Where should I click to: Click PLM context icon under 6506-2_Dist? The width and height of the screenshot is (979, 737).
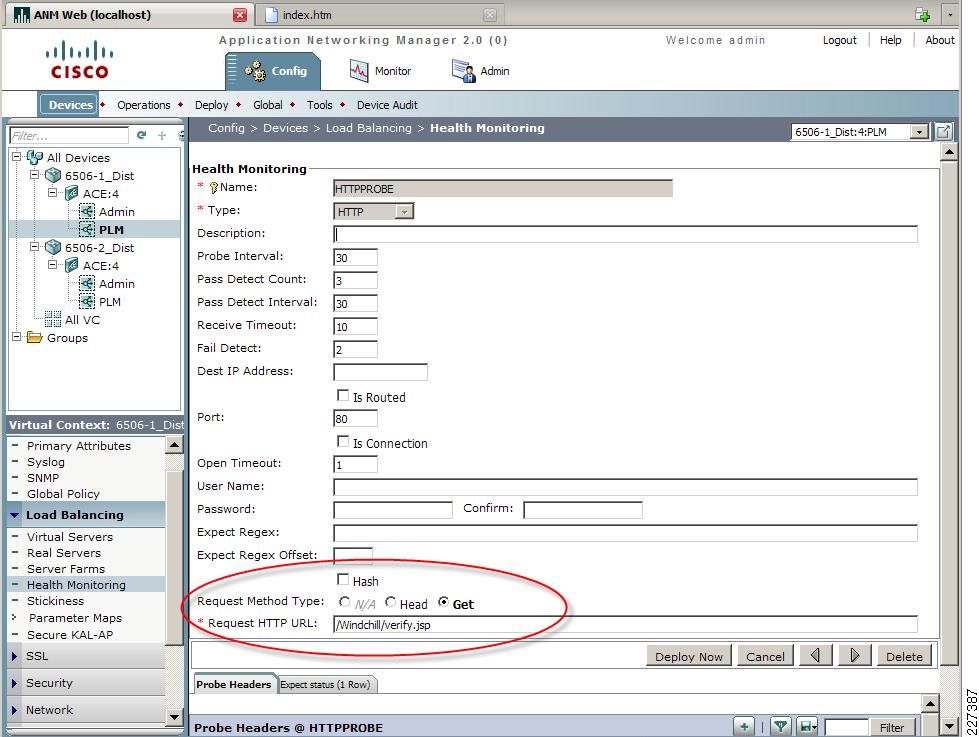coord(87,302)
